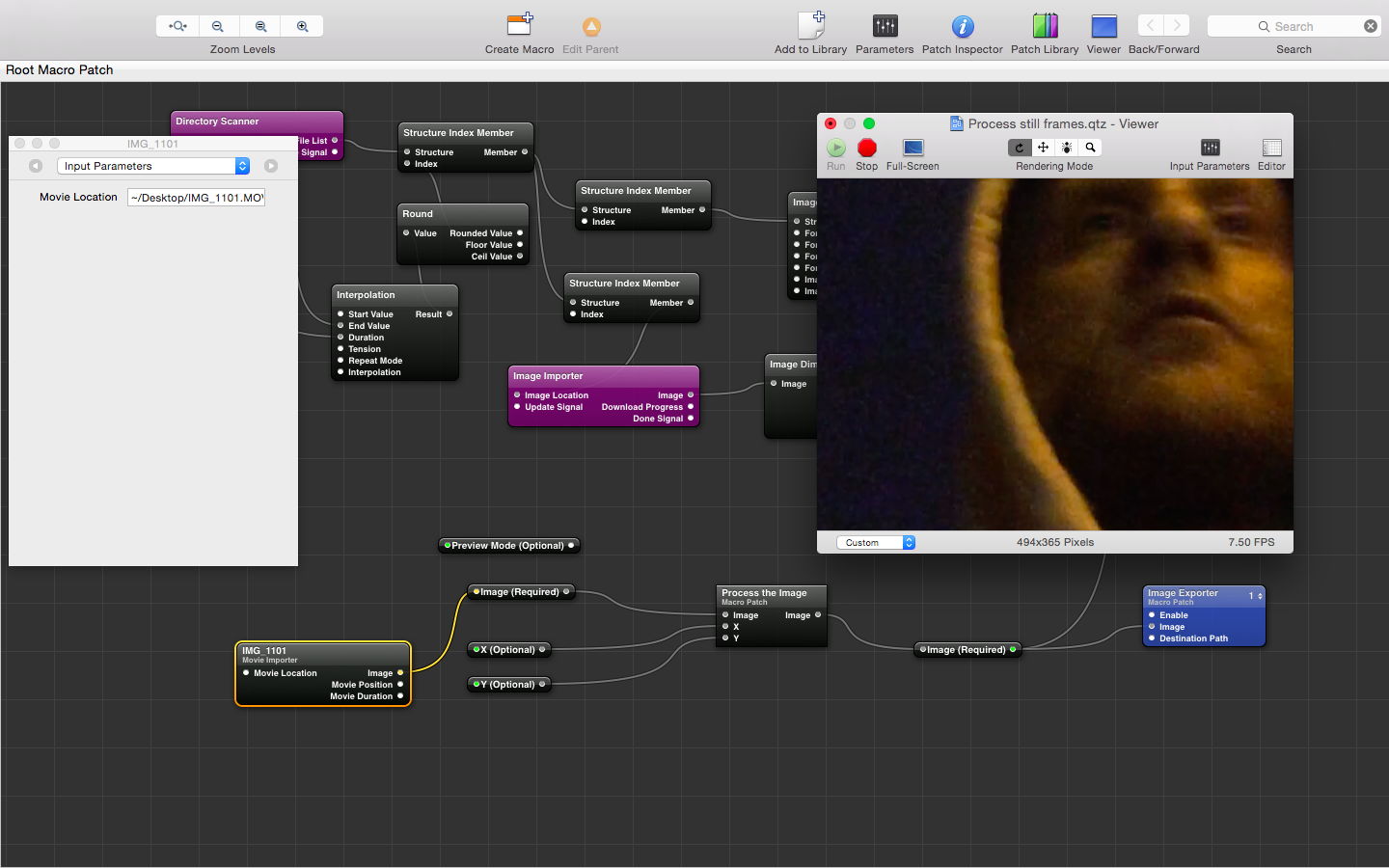The width and height of the screenshot is (1389, 868).
Task: Click the previous arrow in the IMG_1101 panel
Action: tap(36, 166)
